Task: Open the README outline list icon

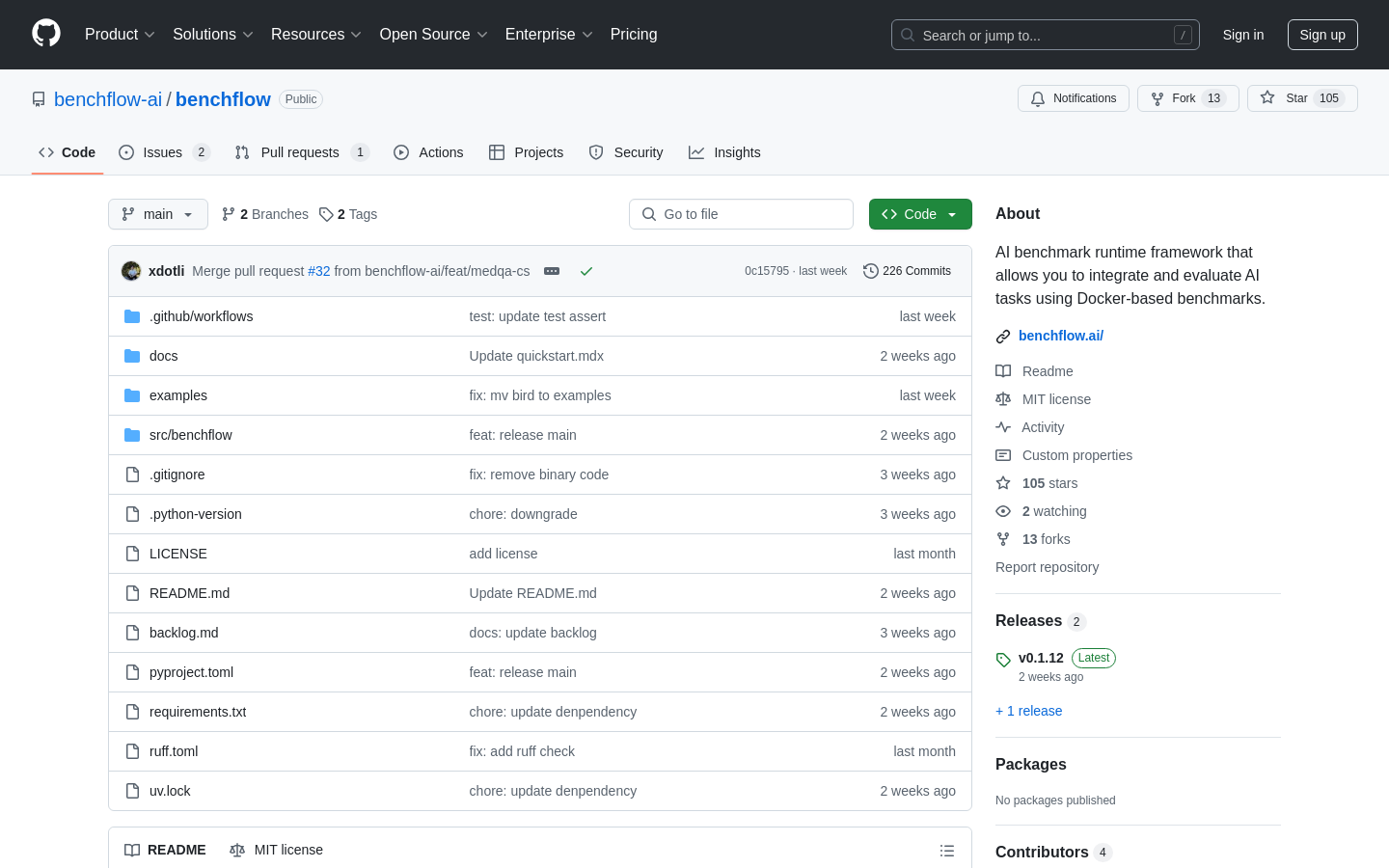Action: [x=947, y=851]
